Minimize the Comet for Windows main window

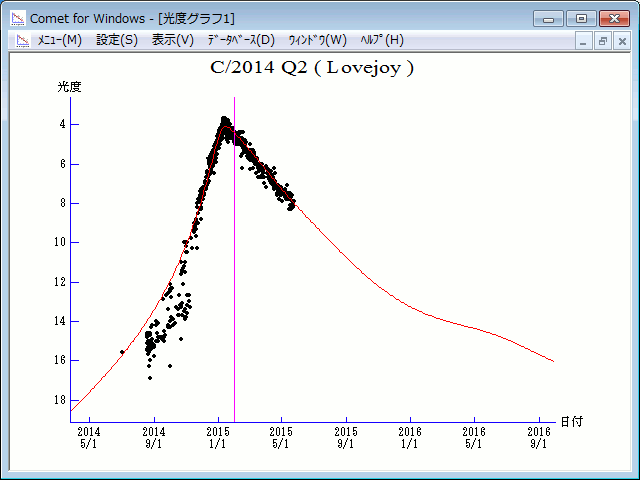[548, 19]
